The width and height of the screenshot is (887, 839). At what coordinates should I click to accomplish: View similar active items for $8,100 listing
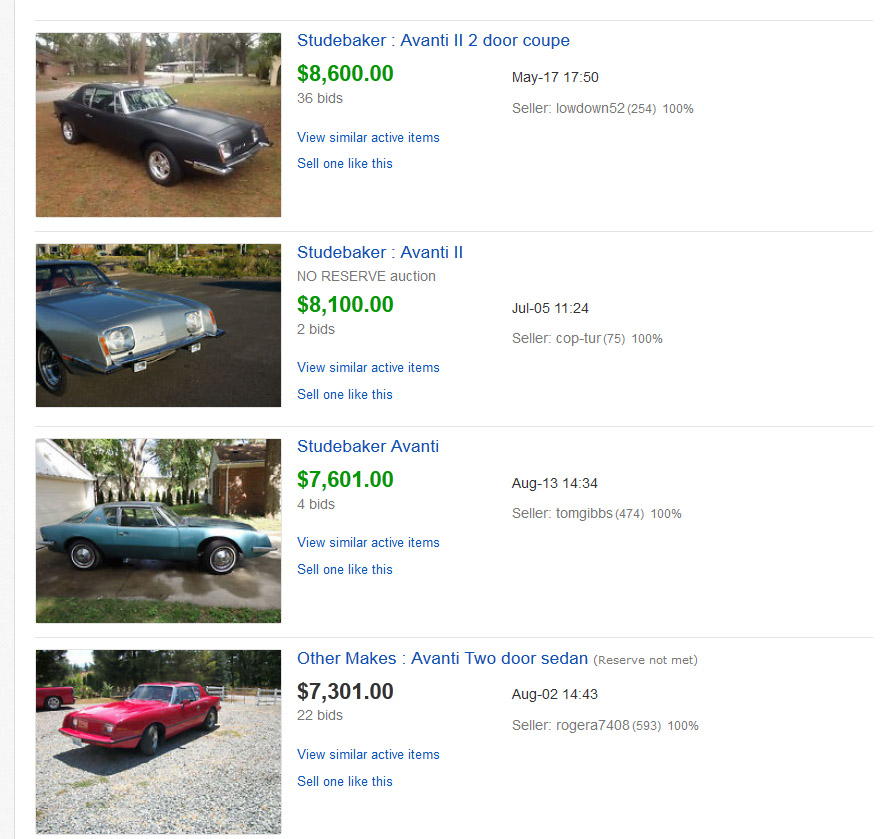[x=368, y=367]
